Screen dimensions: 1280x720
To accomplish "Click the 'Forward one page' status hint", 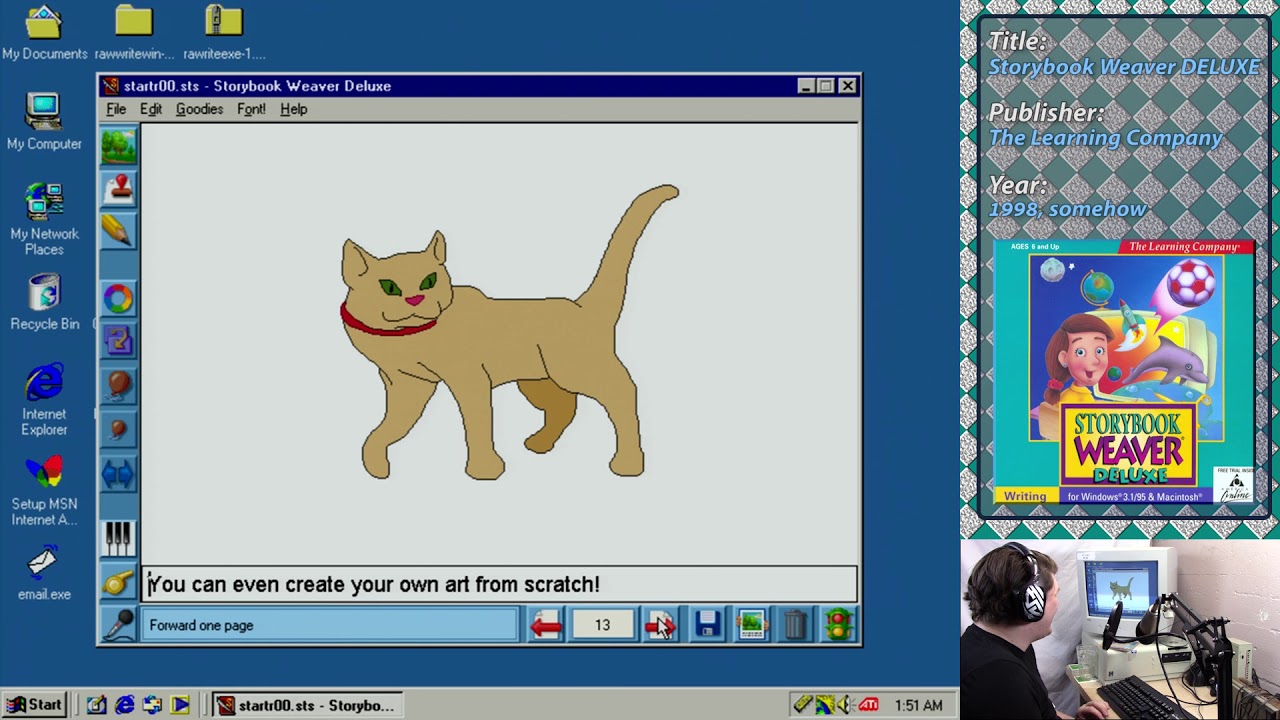I will [201, 625].
